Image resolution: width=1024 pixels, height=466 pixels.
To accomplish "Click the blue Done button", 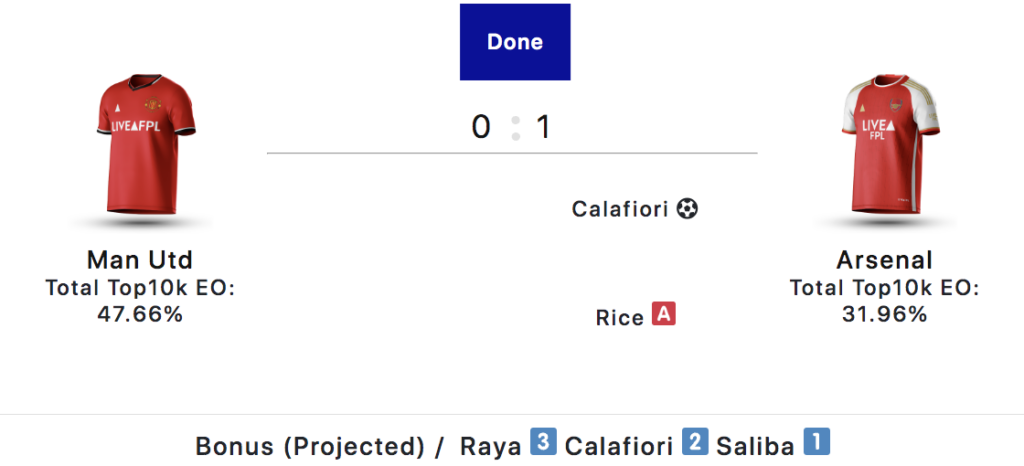I will click(x=515, y=42).
